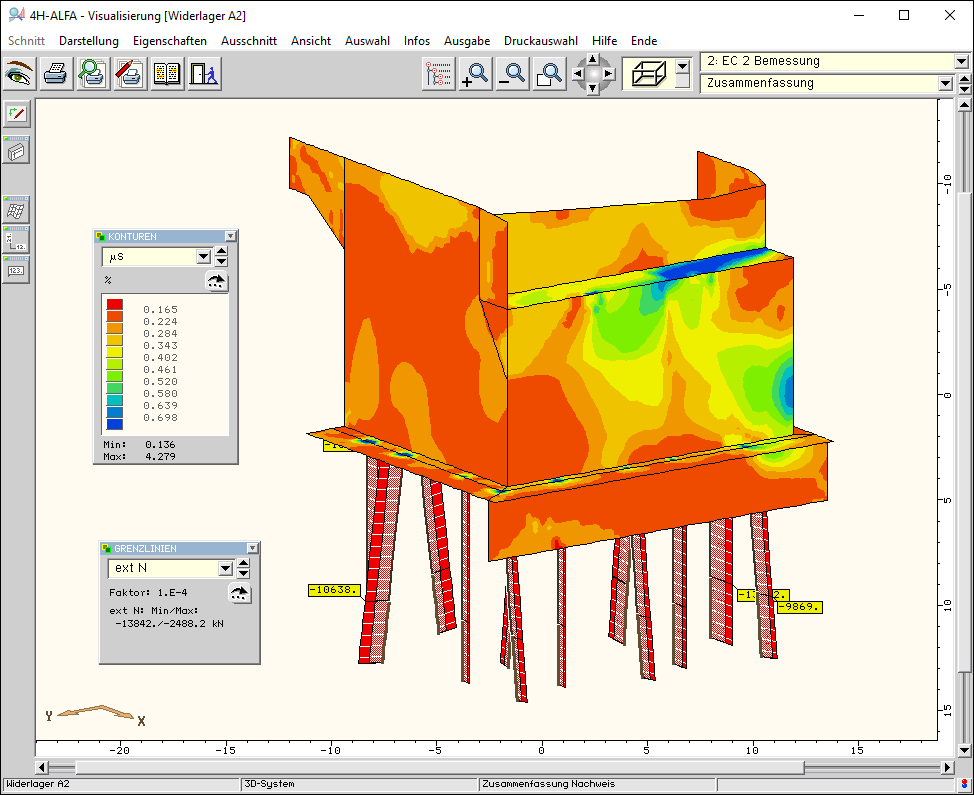Open the Druckauswahl menu

(540, 41)
